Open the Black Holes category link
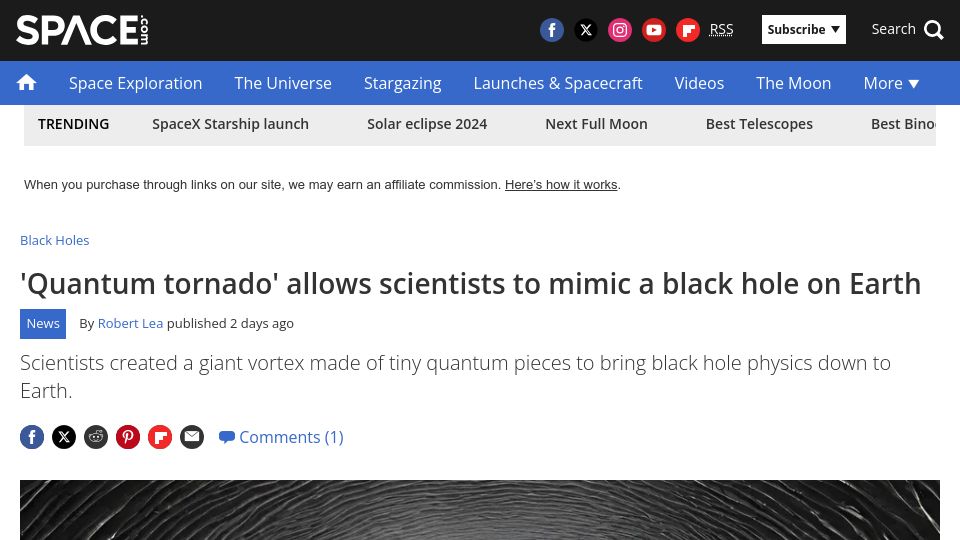The width and height of the screenshot is (960, 540). point(54,240)
